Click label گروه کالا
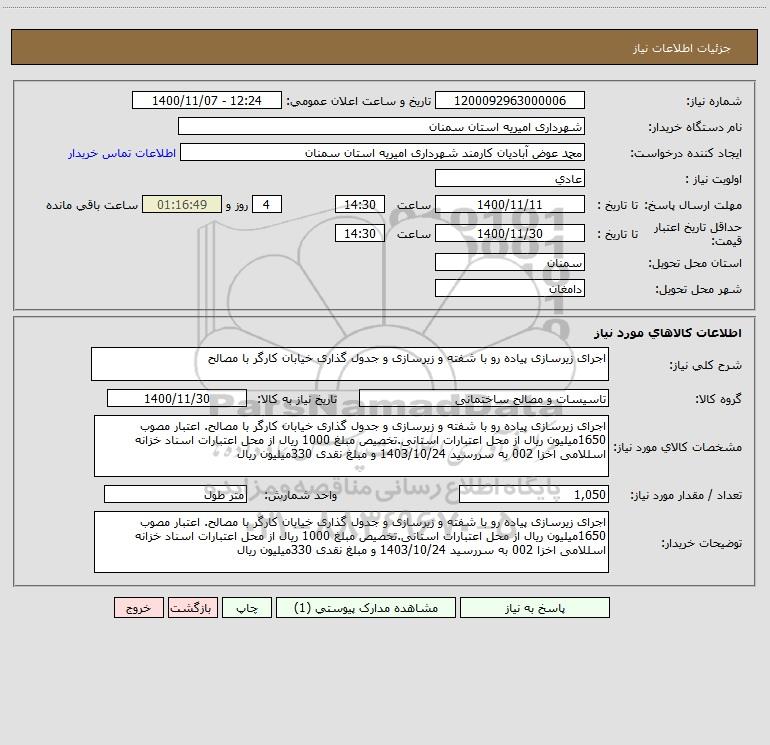 718,399
